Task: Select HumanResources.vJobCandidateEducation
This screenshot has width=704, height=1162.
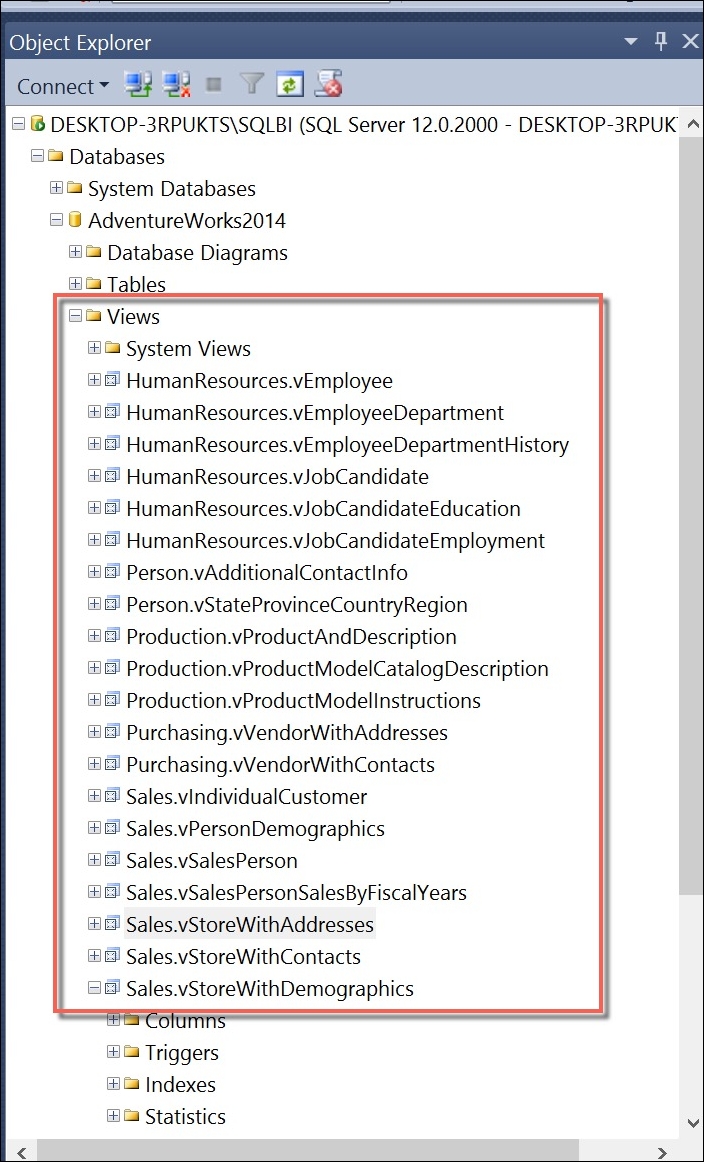Action: [x=323, y=508]
